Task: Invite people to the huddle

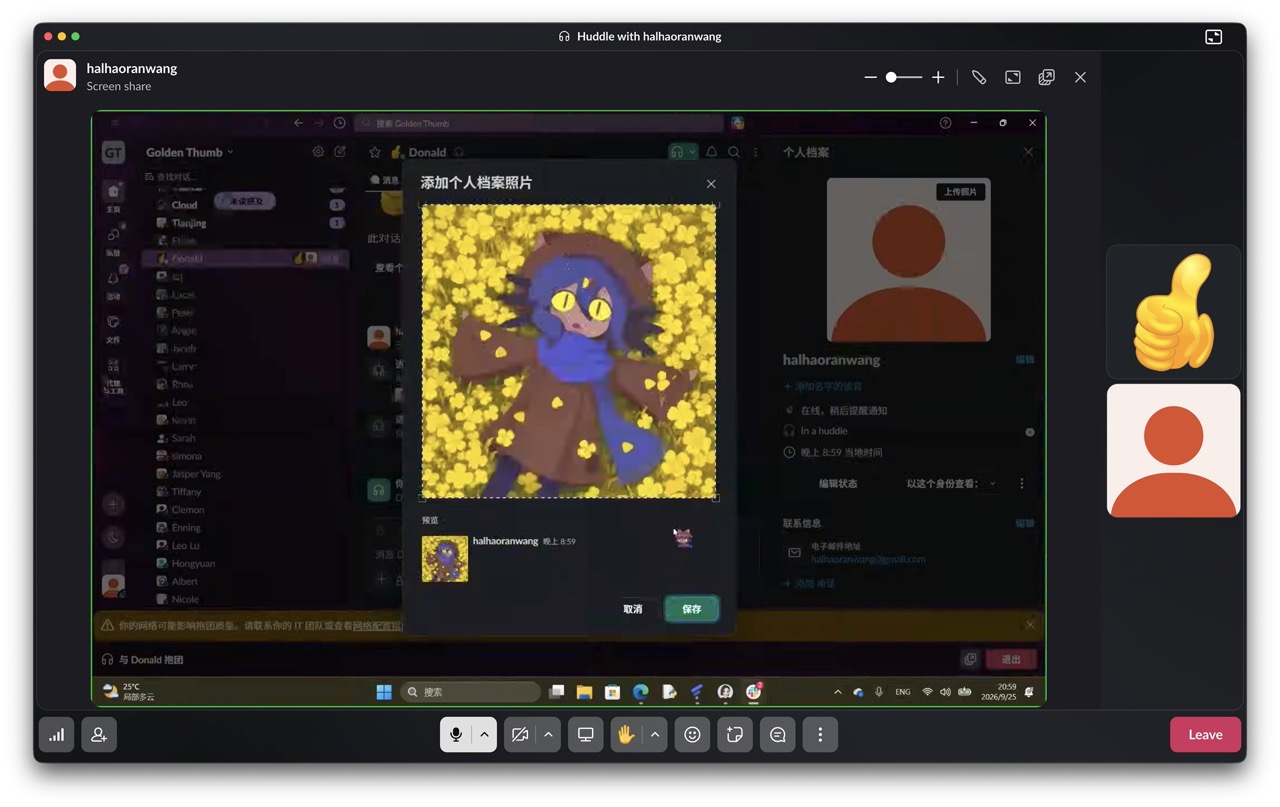Action: (x=99, y=735)
